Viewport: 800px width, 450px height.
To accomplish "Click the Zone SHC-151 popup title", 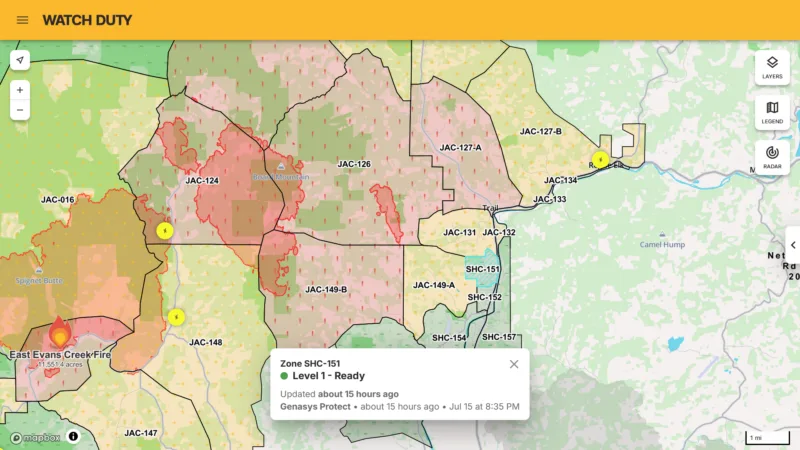I will [310, 364].
